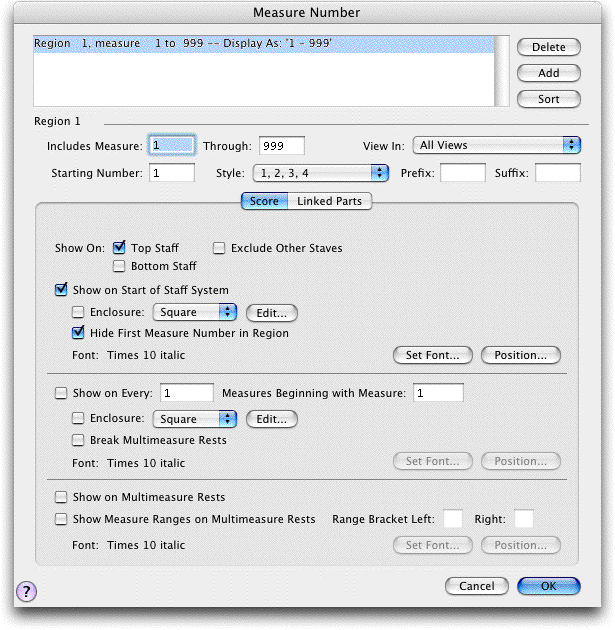
Task: Open Position... for start of staff system
Action: (x=521, y=355)
